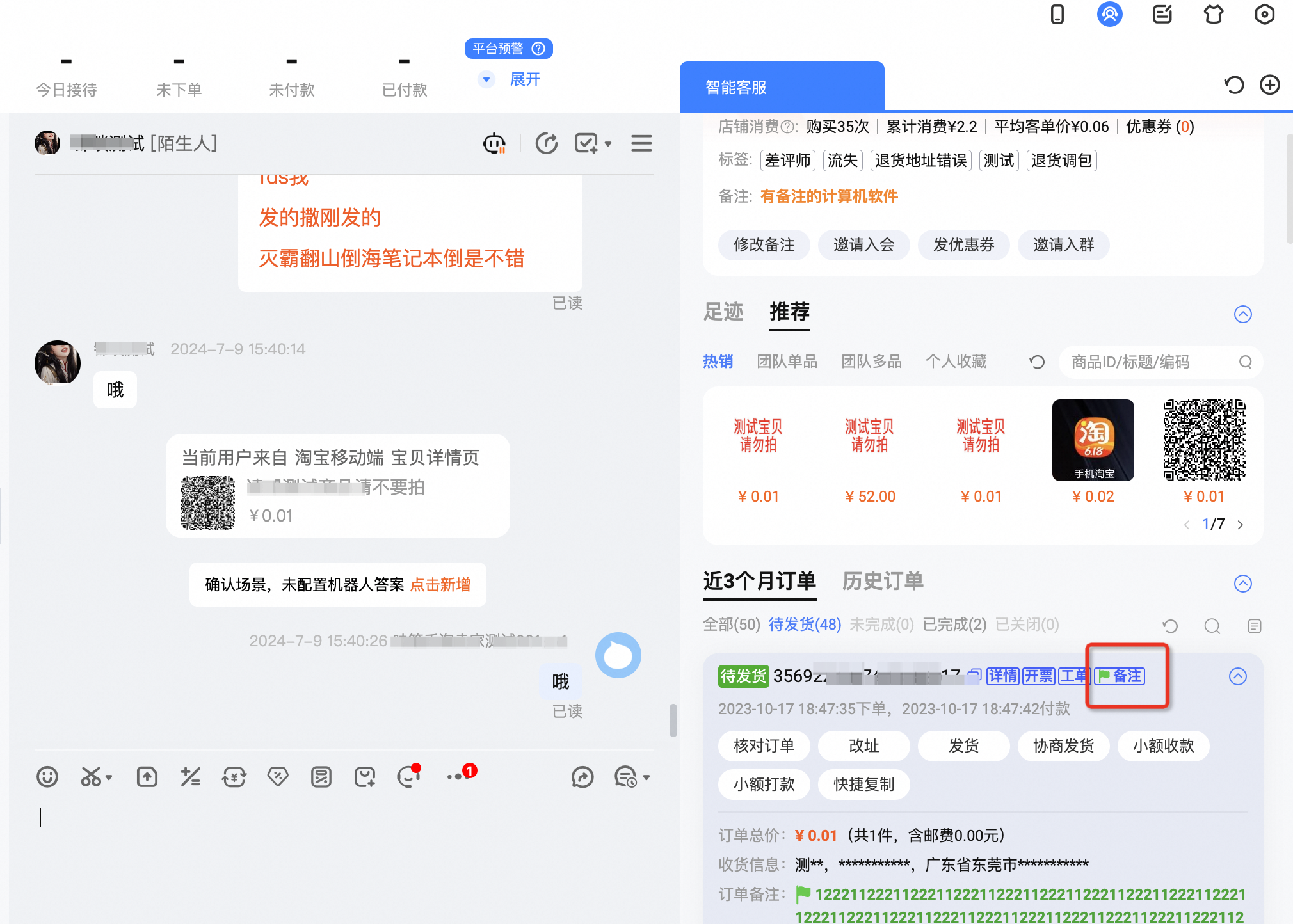Image resolution: width=1293 pixels, height=924 pixels.
Task: Click the order 备注 flag link
Action: click(x=1120, y=676)
